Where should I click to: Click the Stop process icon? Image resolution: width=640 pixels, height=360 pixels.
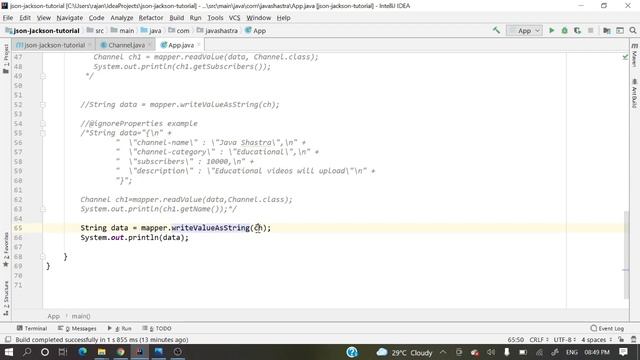click(590, 30)
